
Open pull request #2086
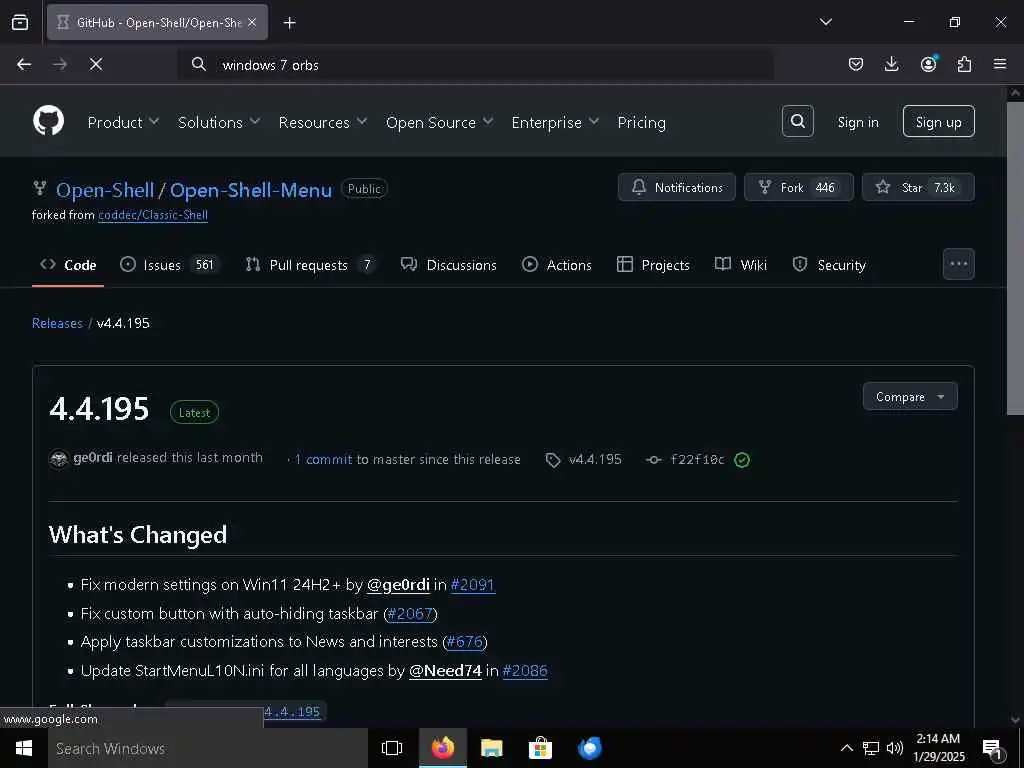[x=525, y=671]
